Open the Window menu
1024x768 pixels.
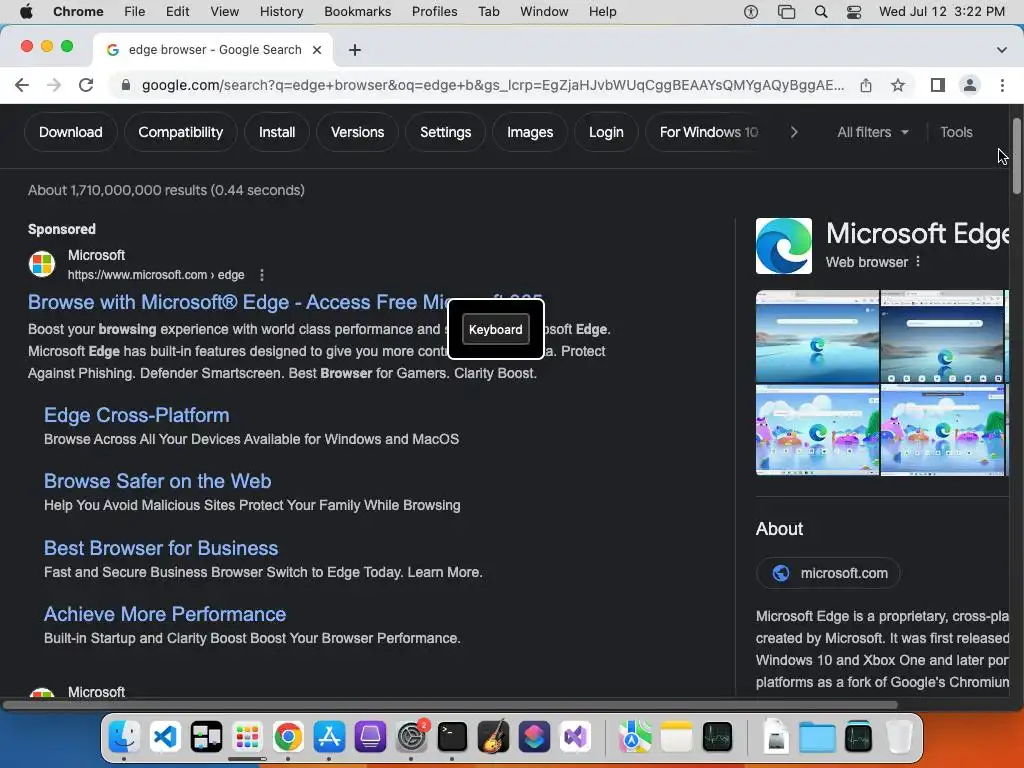tap(544, 12)
